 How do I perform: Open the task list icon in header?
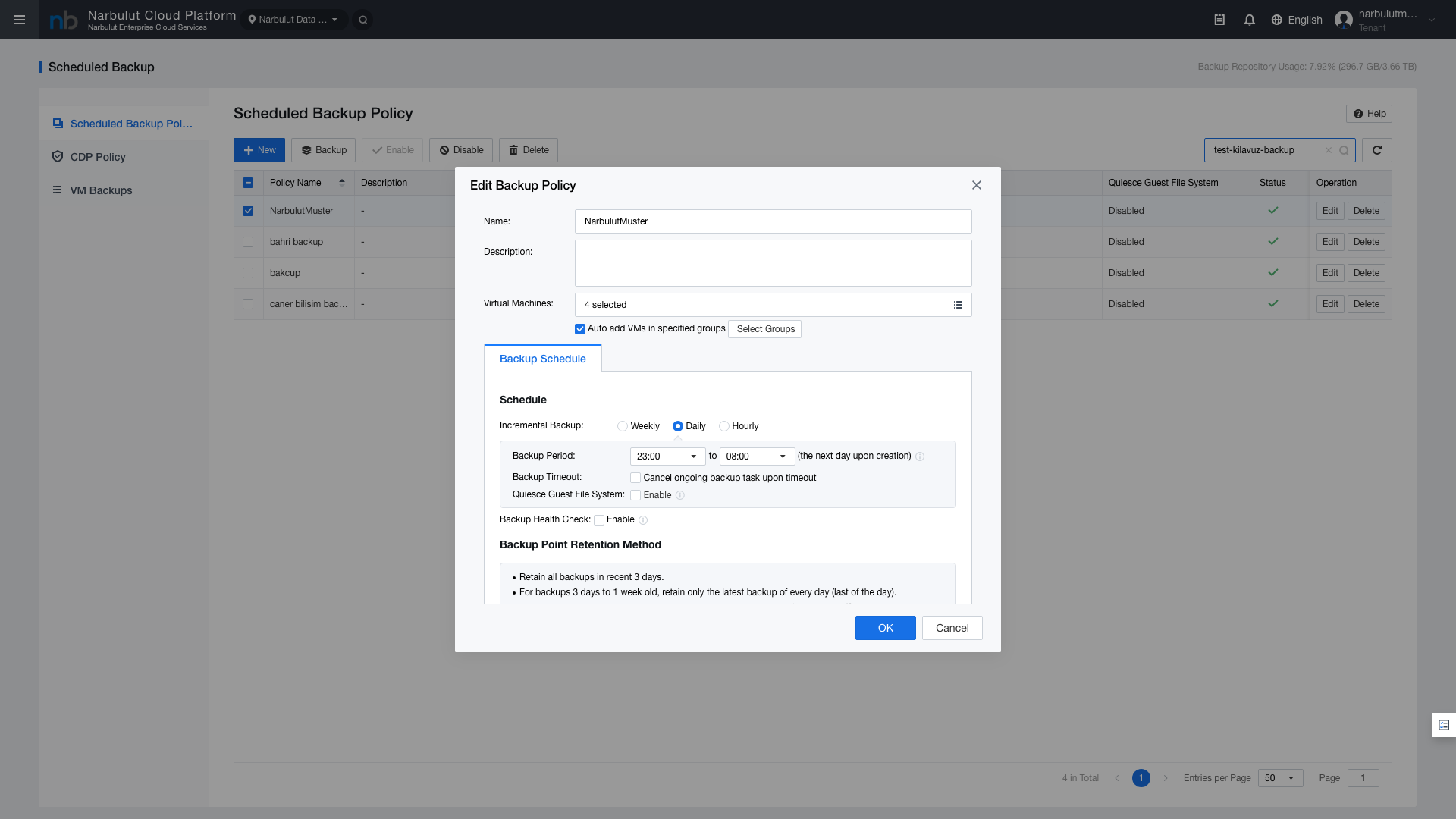pyautogui.click(x=1219, y=20)
